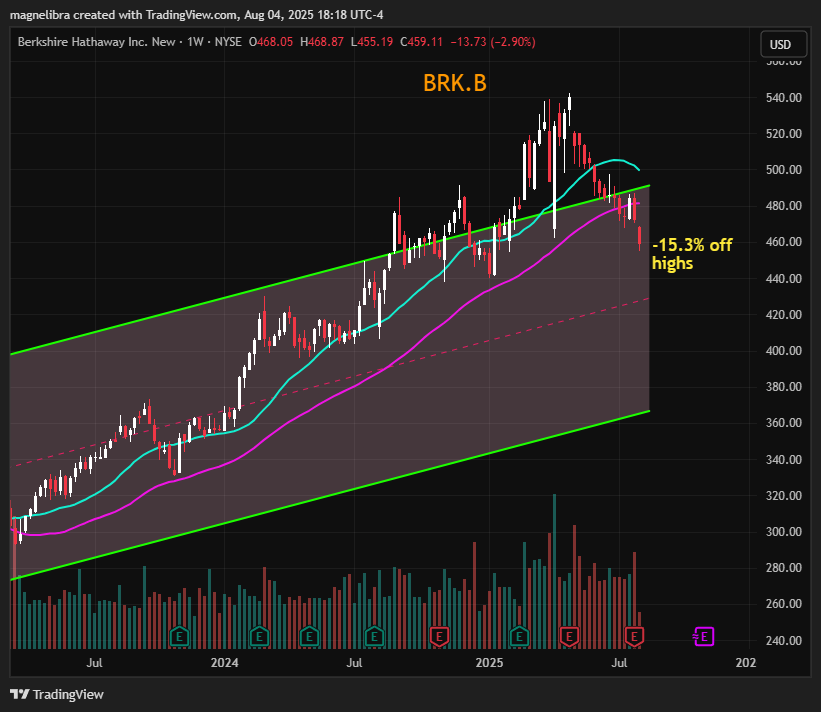
Task: Click the Berkshire Hathaway Inc. New symbol title
Action: pyautogui.click(x=96, y=42)
